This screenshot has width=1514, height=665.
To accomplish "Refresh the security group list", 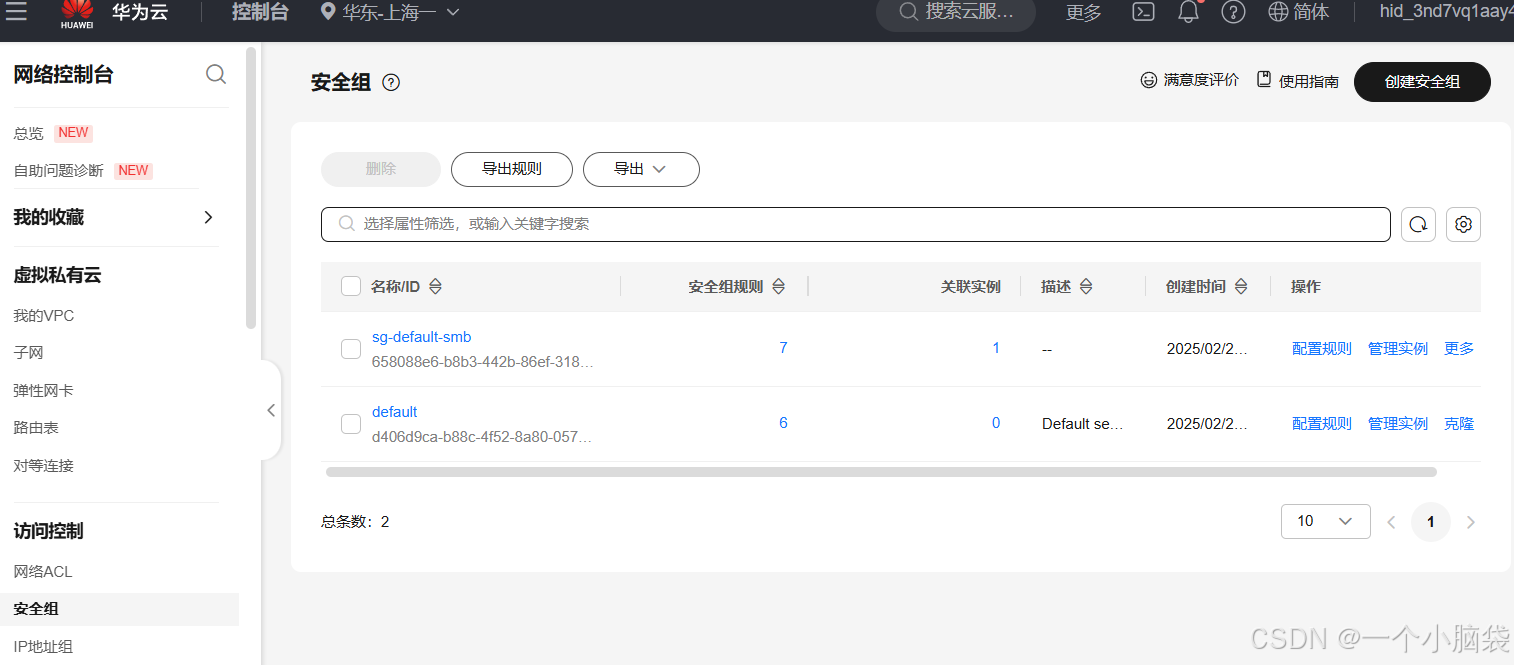I will (x=1418, y=224).
